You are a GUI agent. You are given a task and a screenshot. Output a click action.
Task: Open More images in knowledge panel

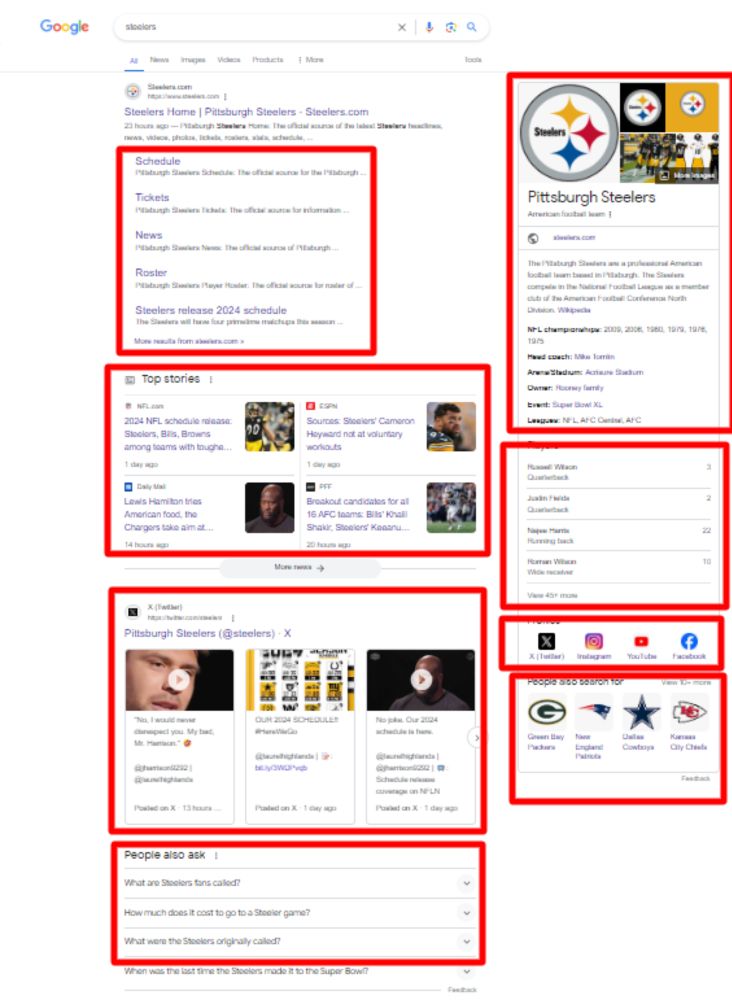[687, 175]
